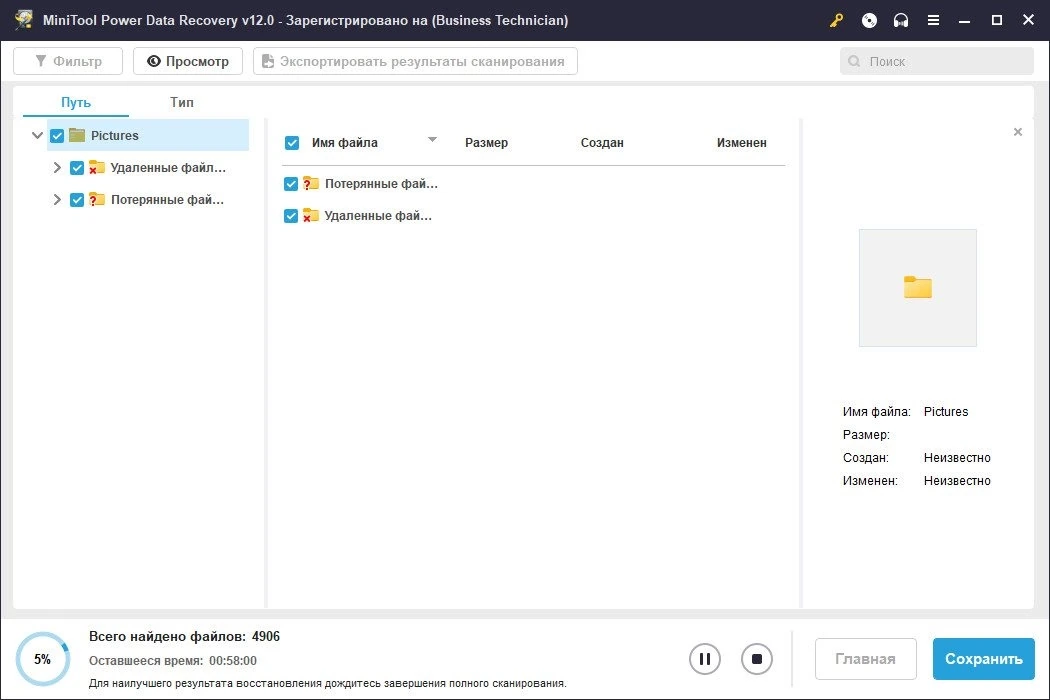
Task: Click the Pictures folder icon in tree
Action: [x=77, y=135]
